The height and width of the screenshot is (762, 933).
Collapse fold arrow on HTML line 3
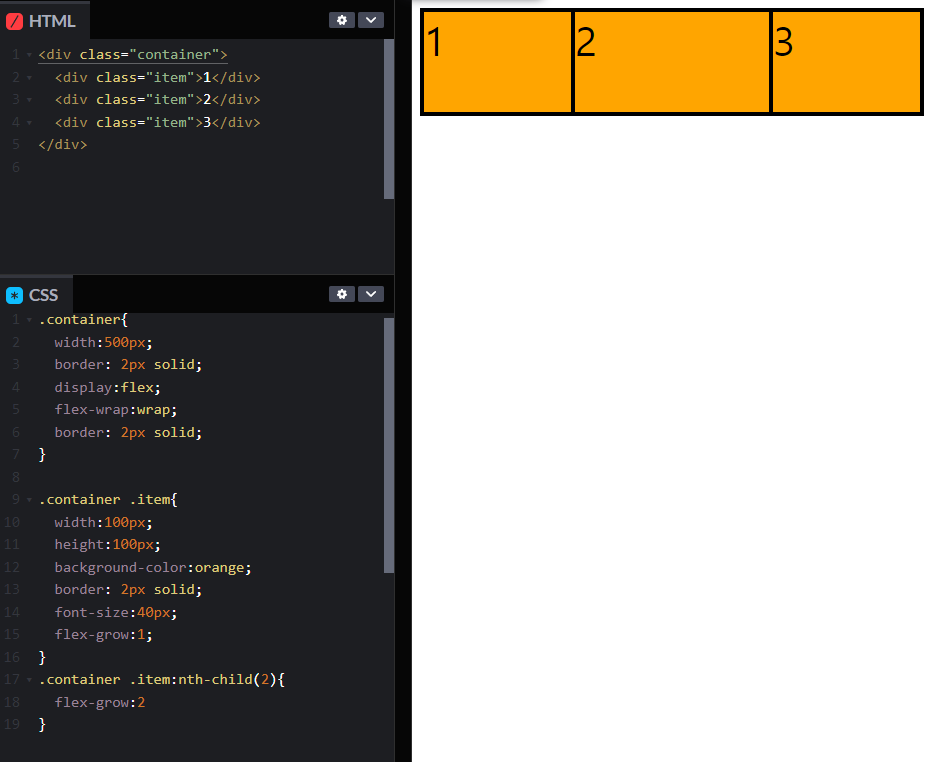pyautogui.click(x=29, y=100)
